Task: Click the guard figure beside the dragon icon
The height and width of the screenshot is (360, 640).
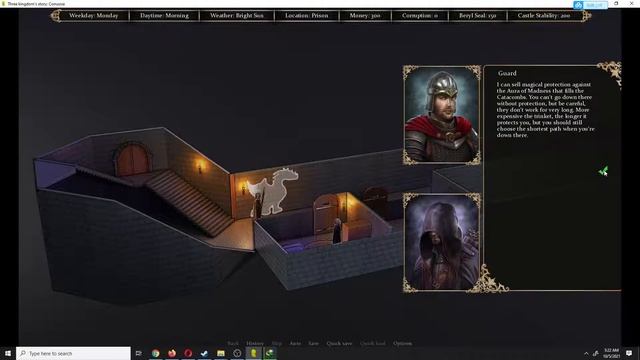Action: click(258, 206)
